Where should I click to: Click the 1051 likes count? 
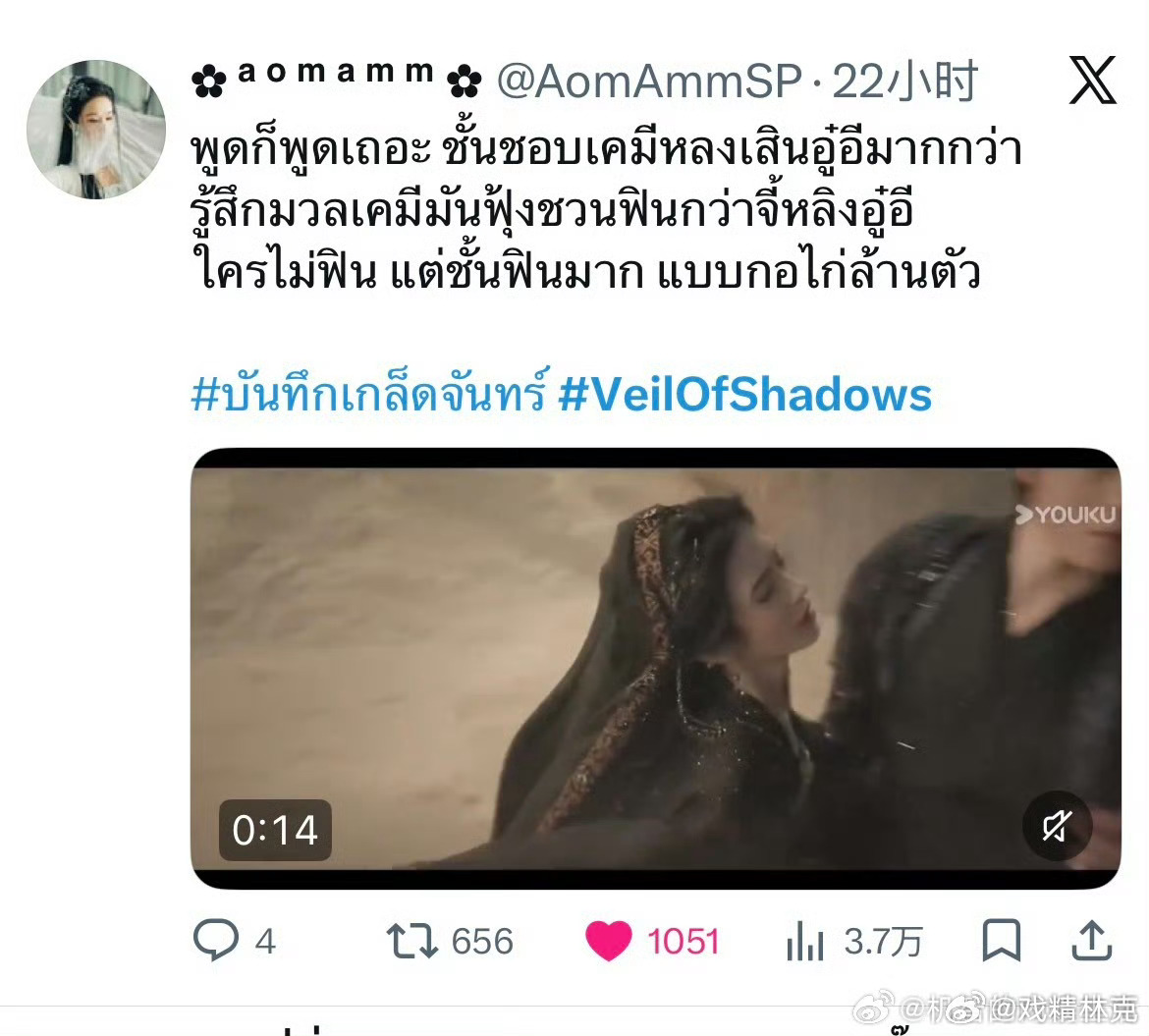tap(683, 942)
